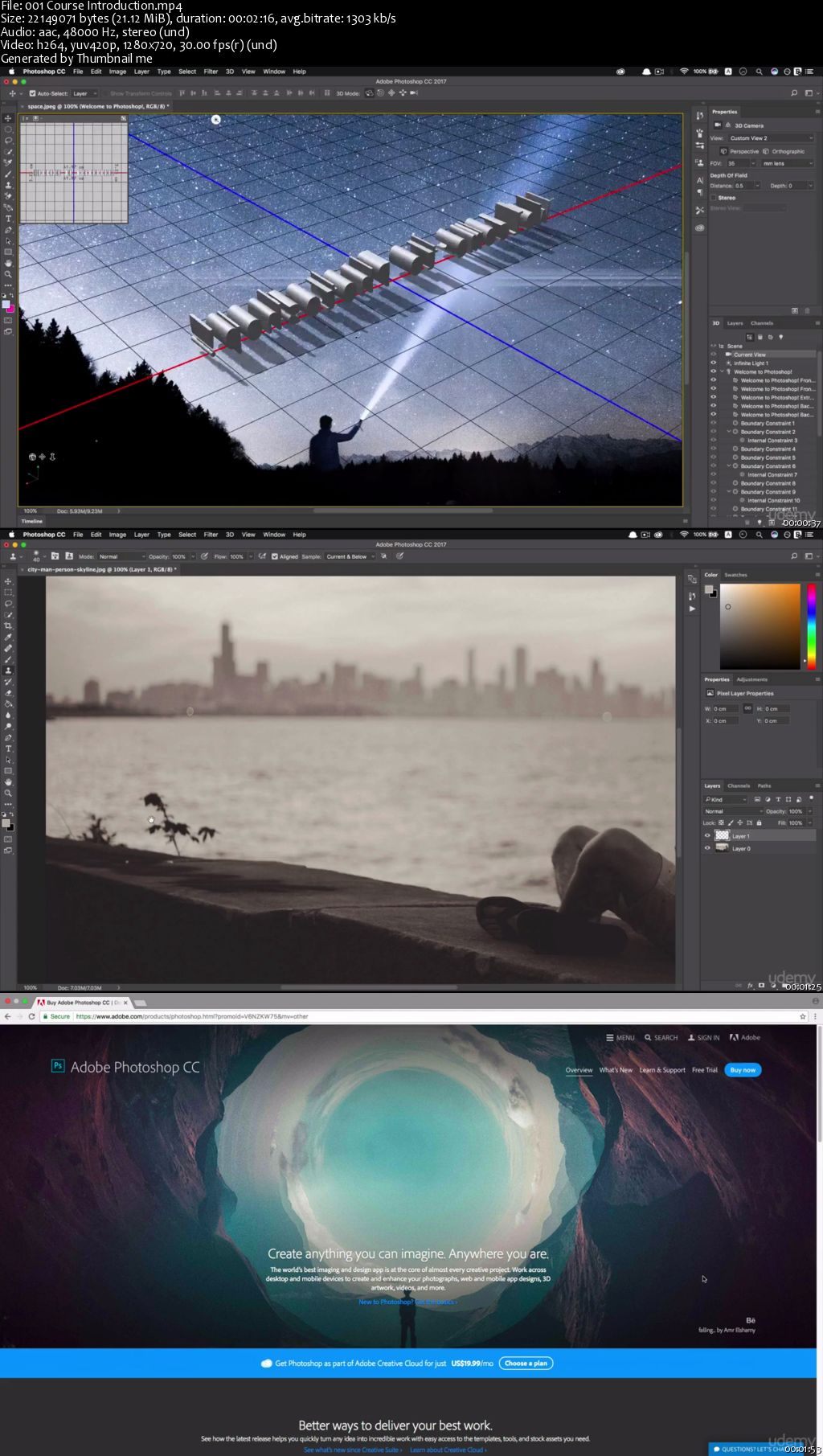Open the Learn about Creative Cloud link

click(x=448, y=1450)
